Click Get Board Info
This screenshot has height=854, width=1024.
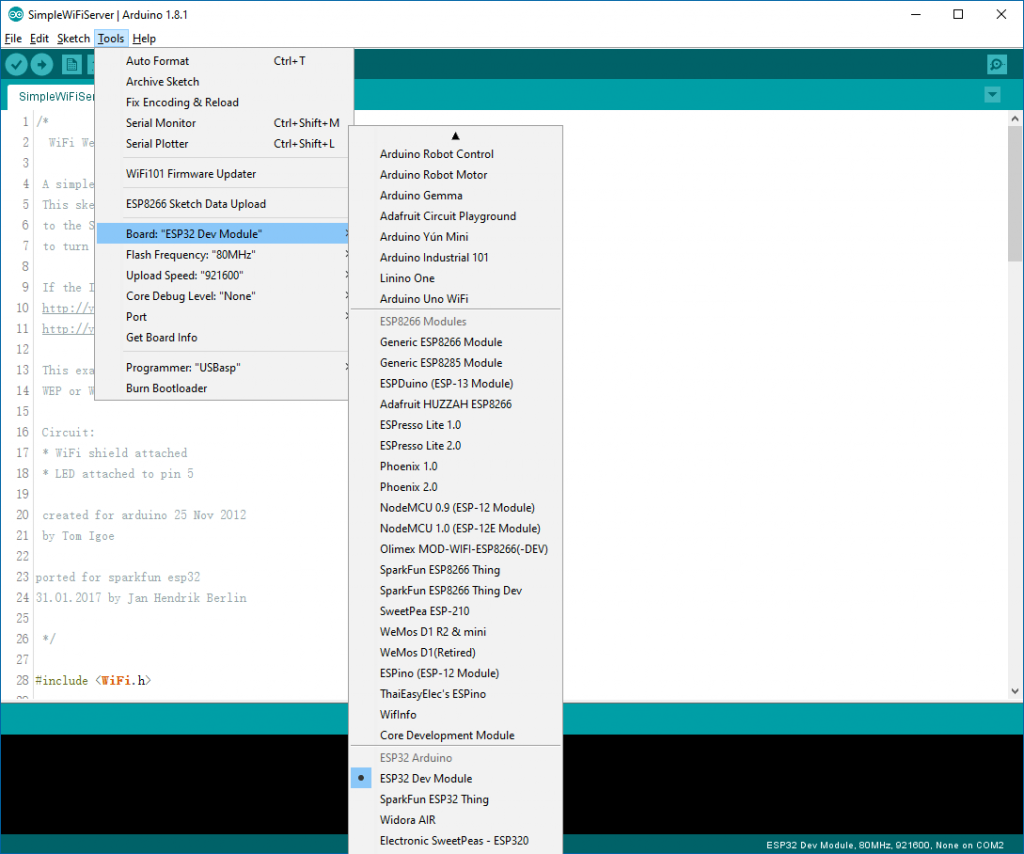coord(223,338)
